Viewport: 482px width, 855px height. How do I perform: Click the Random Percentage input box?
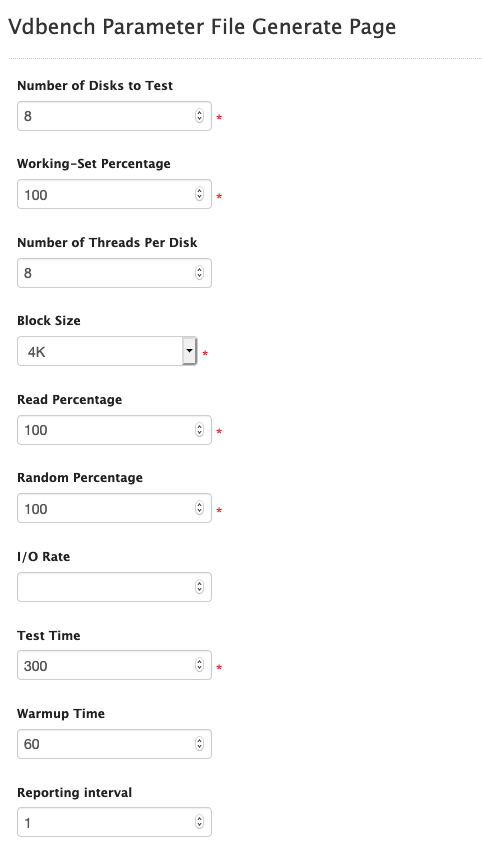click(115, 508)
